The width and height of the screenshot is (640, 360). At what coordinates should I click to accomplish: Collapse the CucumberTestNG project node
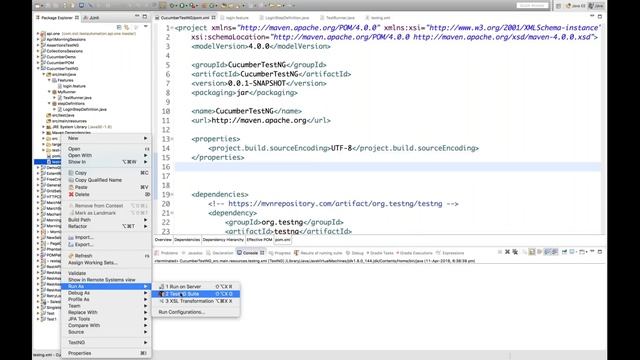pos(38,69)
